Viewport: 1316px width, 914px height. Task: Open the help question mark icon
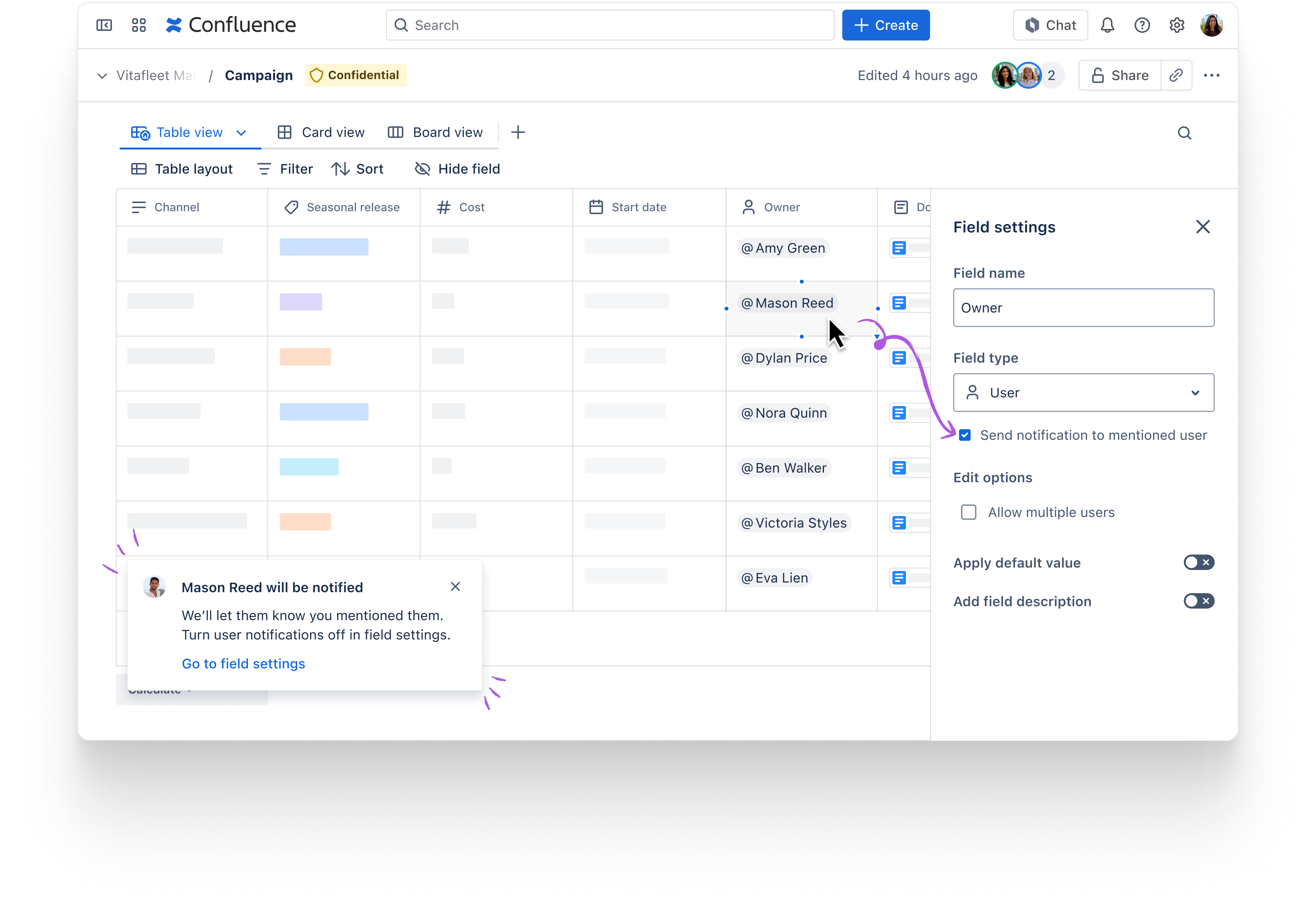[1142, 25]
